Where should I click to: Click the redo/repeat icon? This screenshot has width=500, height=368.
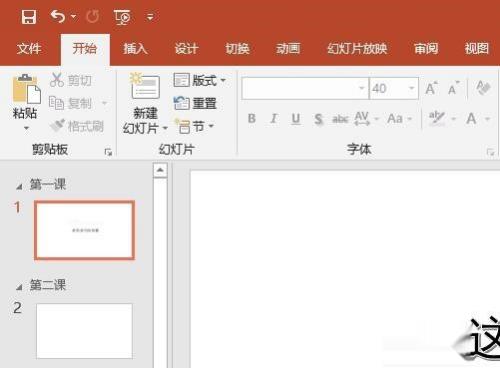pyautogui.click(x=92, y=16)
